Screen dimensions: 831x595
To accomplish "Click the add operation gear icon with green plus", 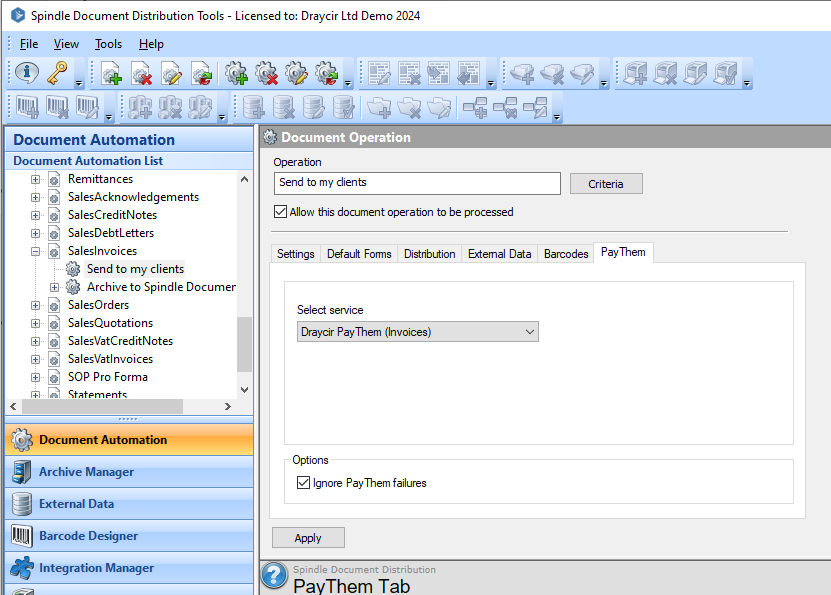I will tap(236, 73).
